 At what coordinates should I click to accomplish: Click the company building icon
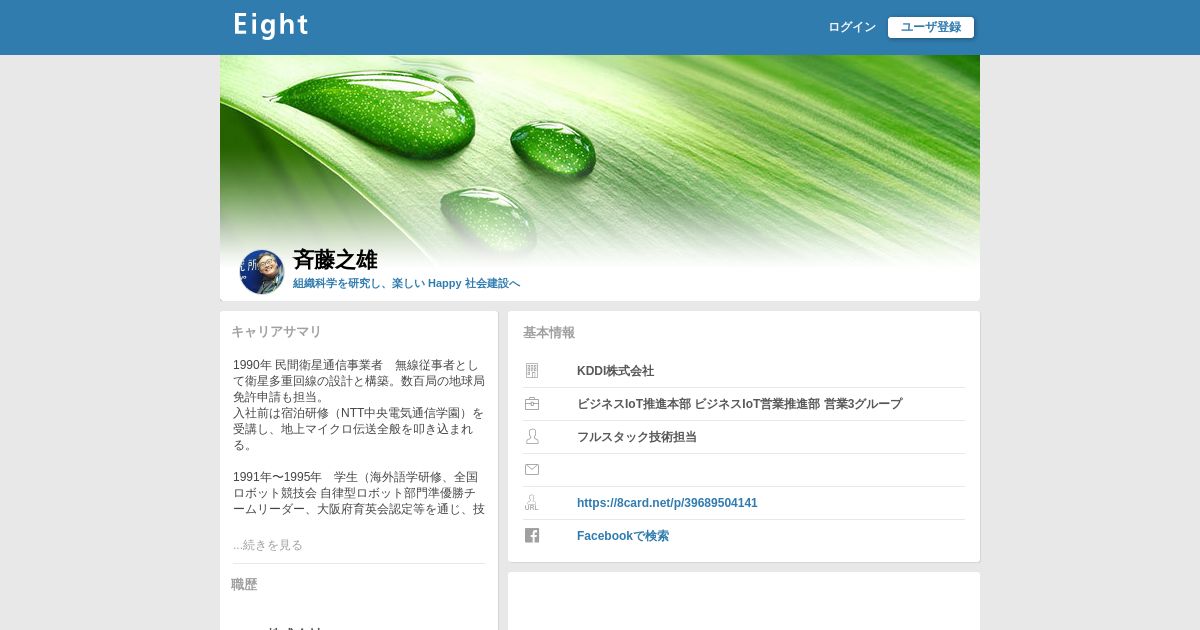point(532,371)
